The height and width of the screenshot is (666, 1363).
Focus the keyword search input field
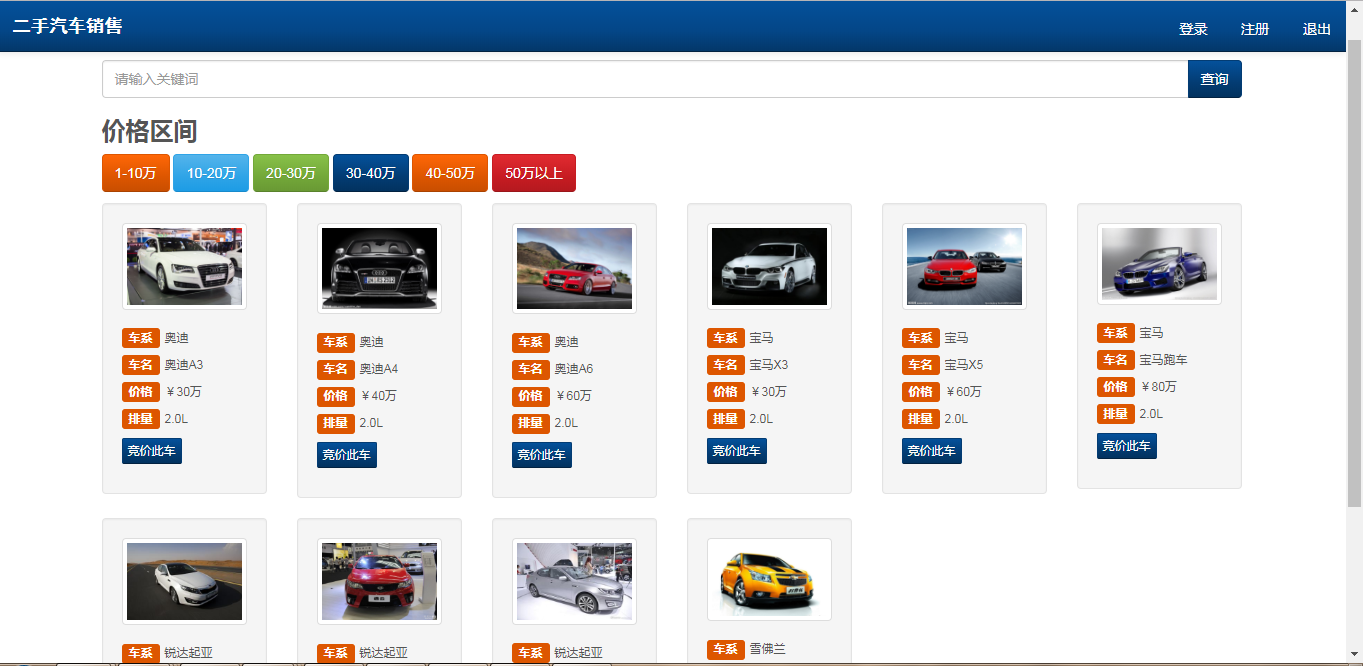click(x=645, y=79)
